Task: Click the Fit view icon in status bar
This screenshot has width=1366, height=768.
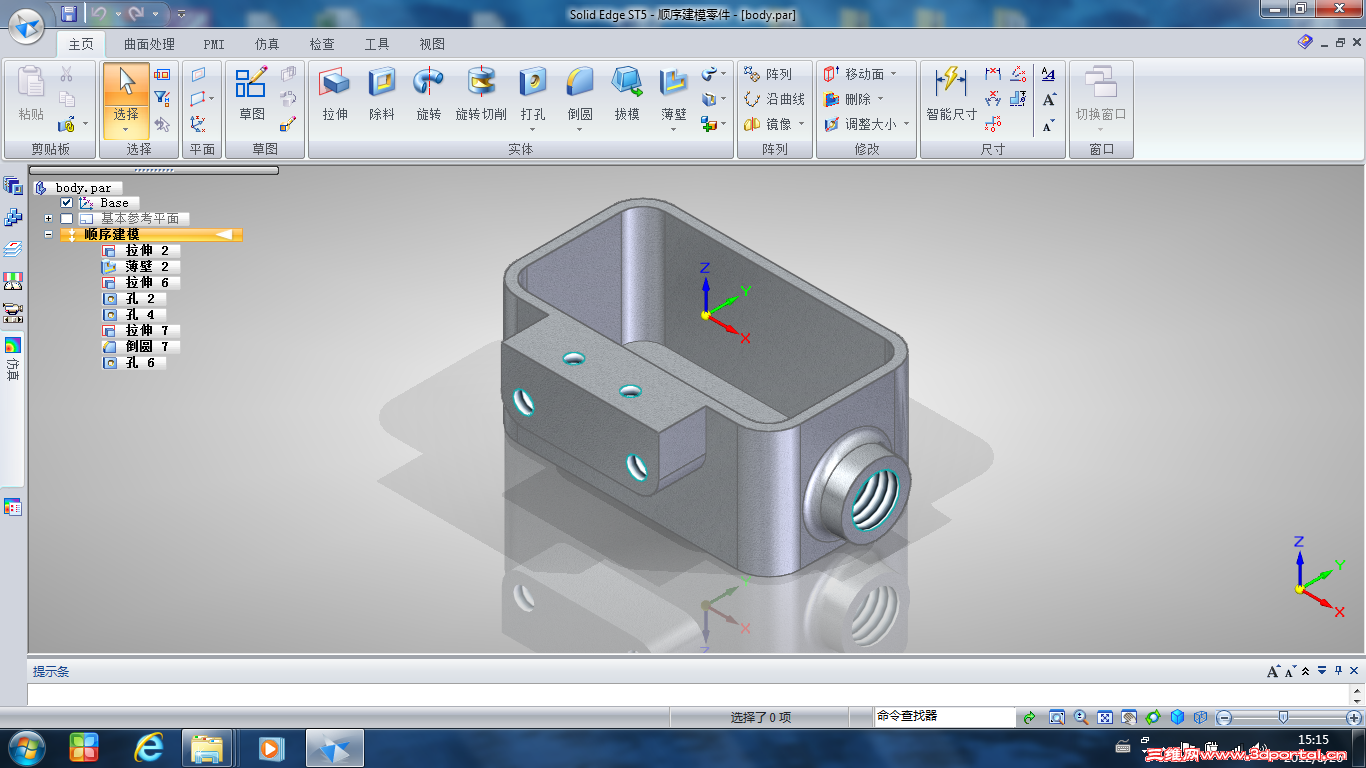Action: click(x=1105, y=717)
